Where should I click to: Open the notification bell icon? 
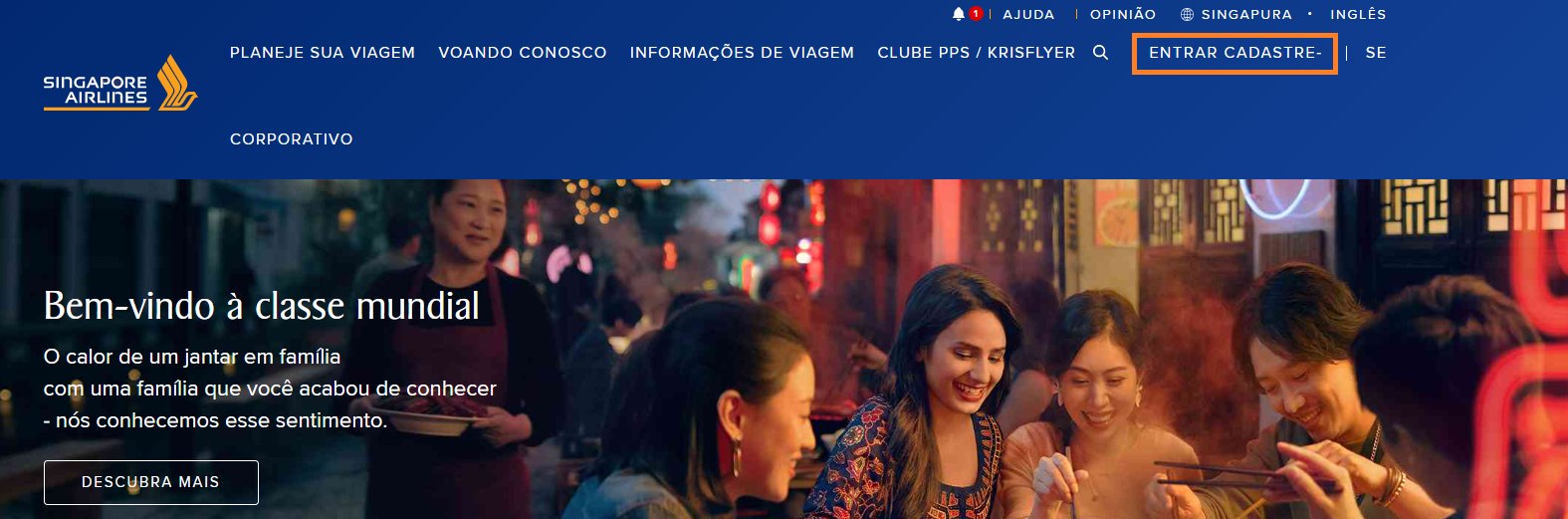tap(959, 14)
